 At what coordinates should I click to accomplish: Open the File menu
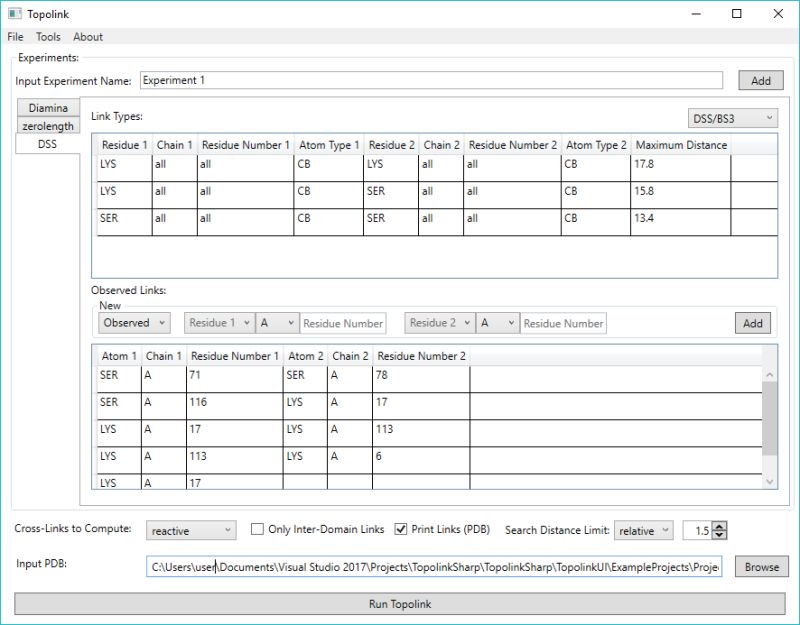[15, 37]
